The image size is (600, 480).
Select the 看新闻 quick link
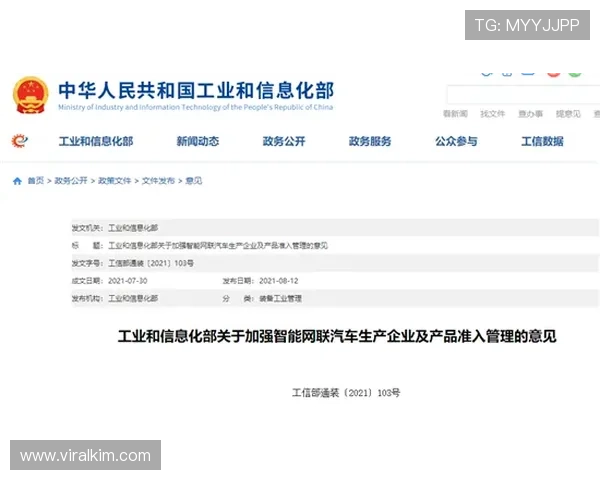[455, 114]
